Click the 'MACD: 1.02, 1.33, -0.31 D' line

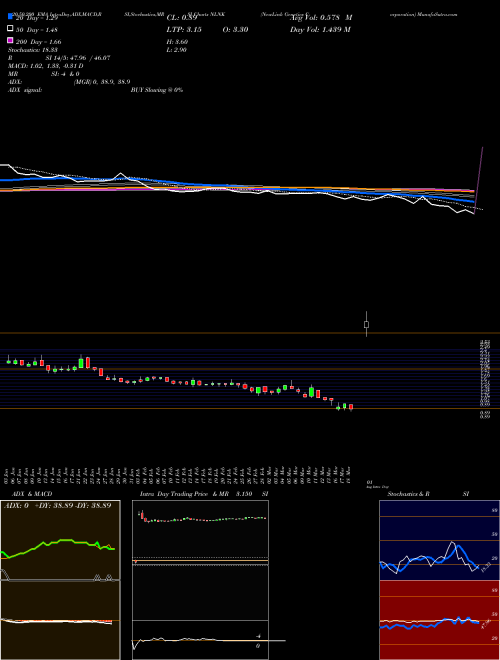coord(45,66)
